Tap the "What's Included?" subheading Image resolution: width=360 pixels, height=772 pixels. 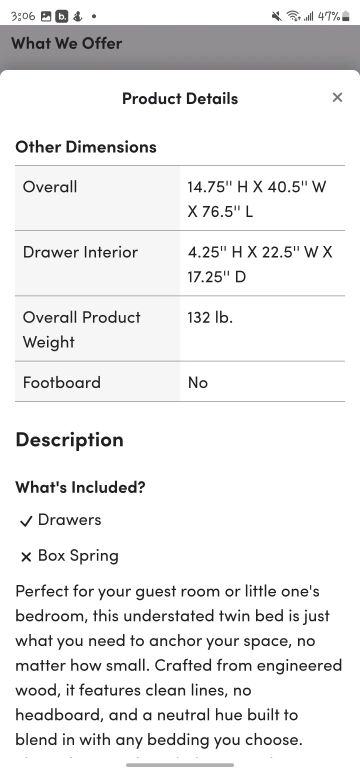(80, 487)
